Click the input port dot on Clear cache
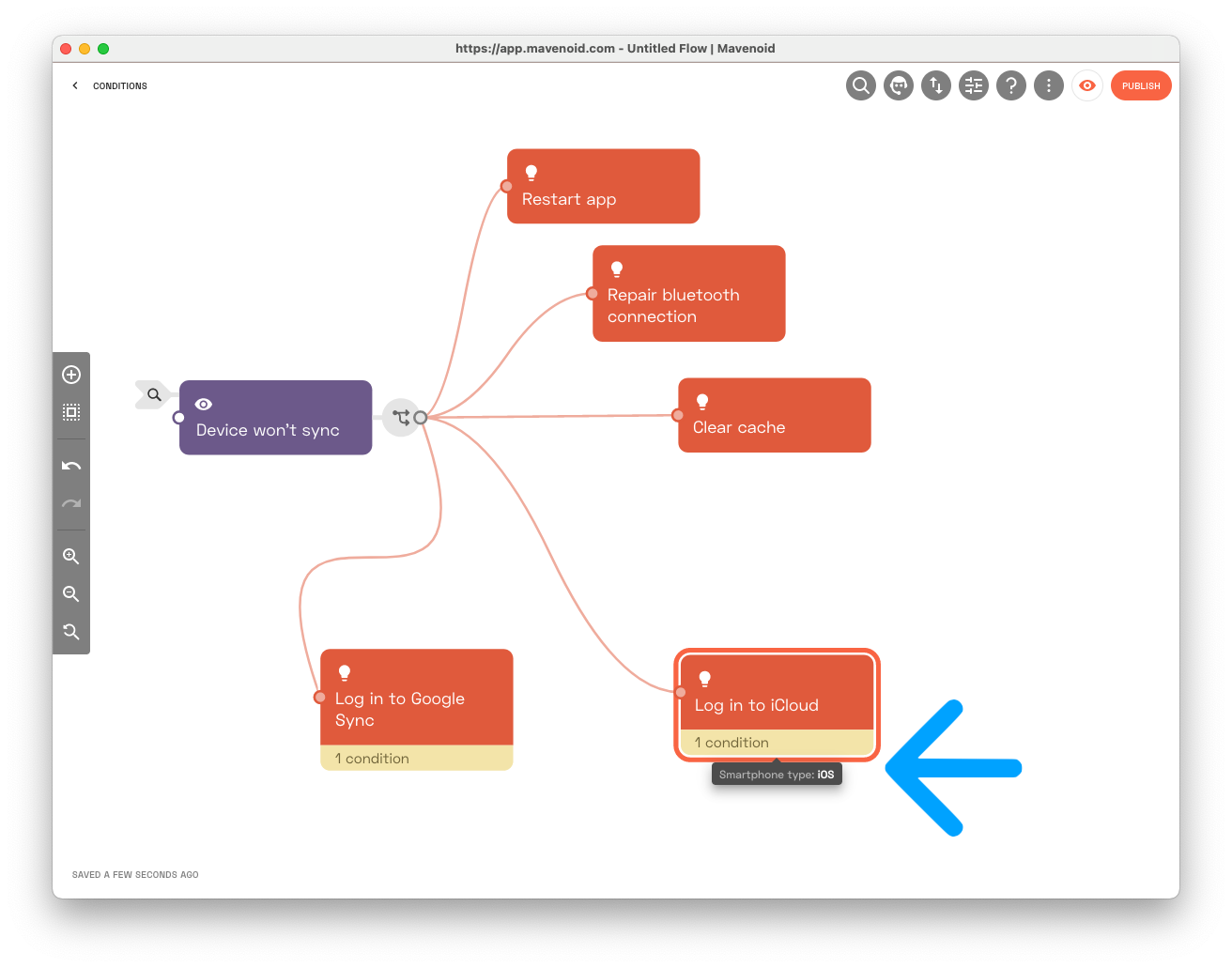The width and height of the screenshot is (1232, 968). click(678, 415)
